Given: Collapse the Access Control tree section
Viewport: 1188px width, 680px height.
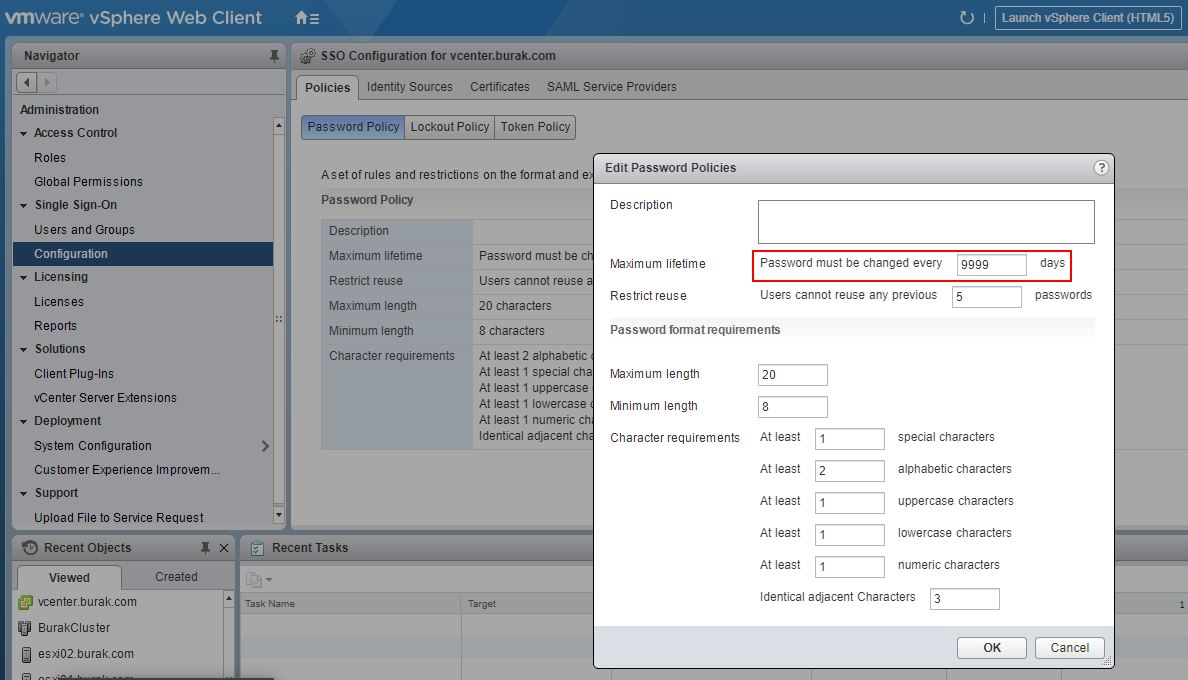Looking at the screenshot, I should point(23,133).
